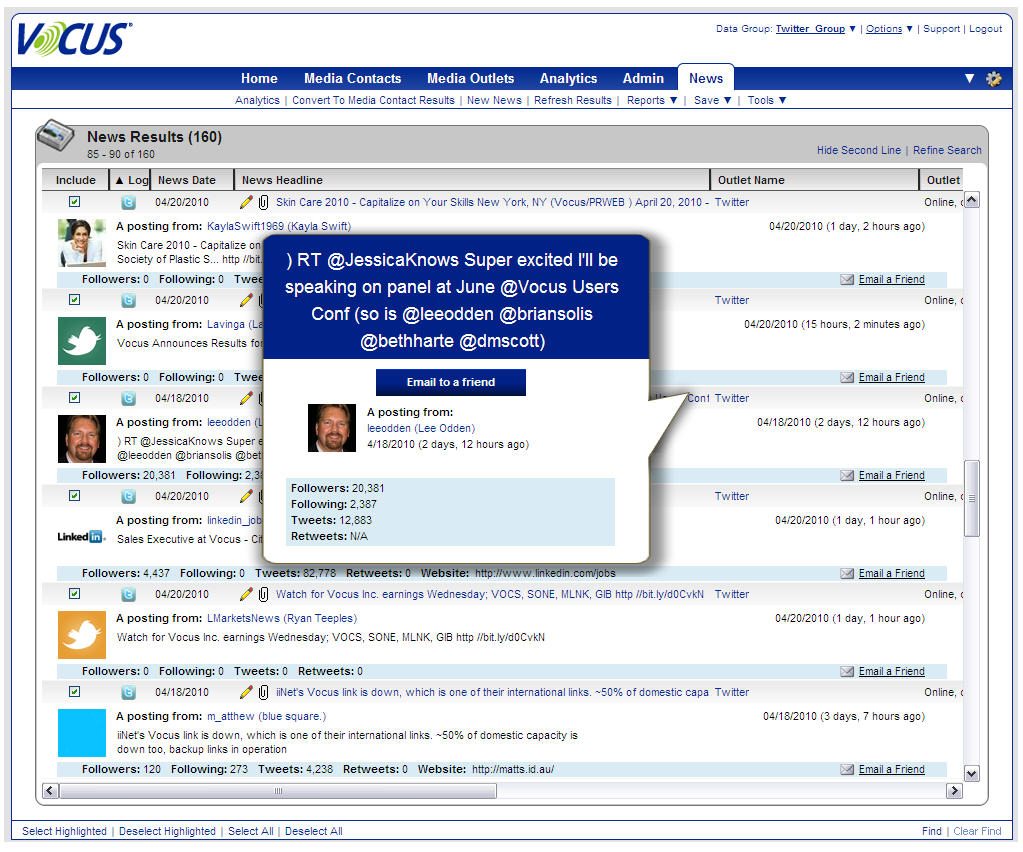Open Lavinga's green Twitter avatar

click(x=82, y=341)
